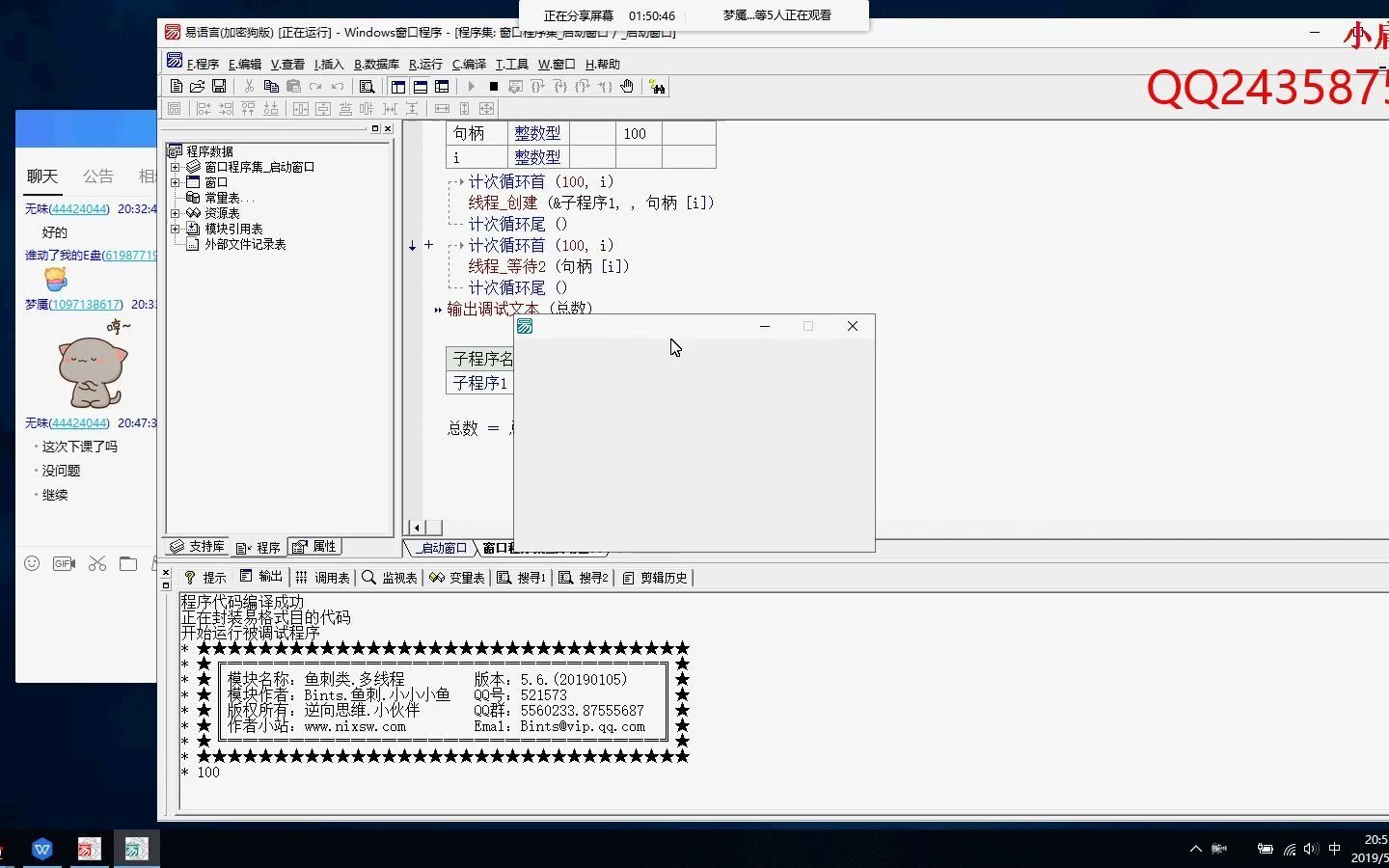Toggle the third panel layout icon
This screenshot has height=868, width=1389.
442,87
